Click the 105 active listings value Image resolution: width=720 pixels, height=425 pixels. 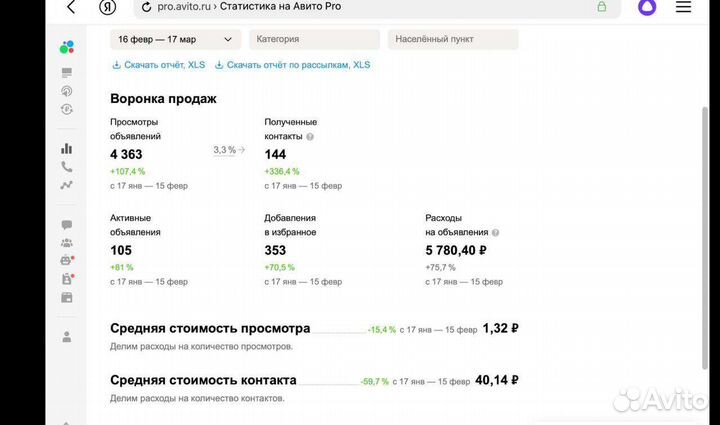pyautogui.click(x=121, y=251)
